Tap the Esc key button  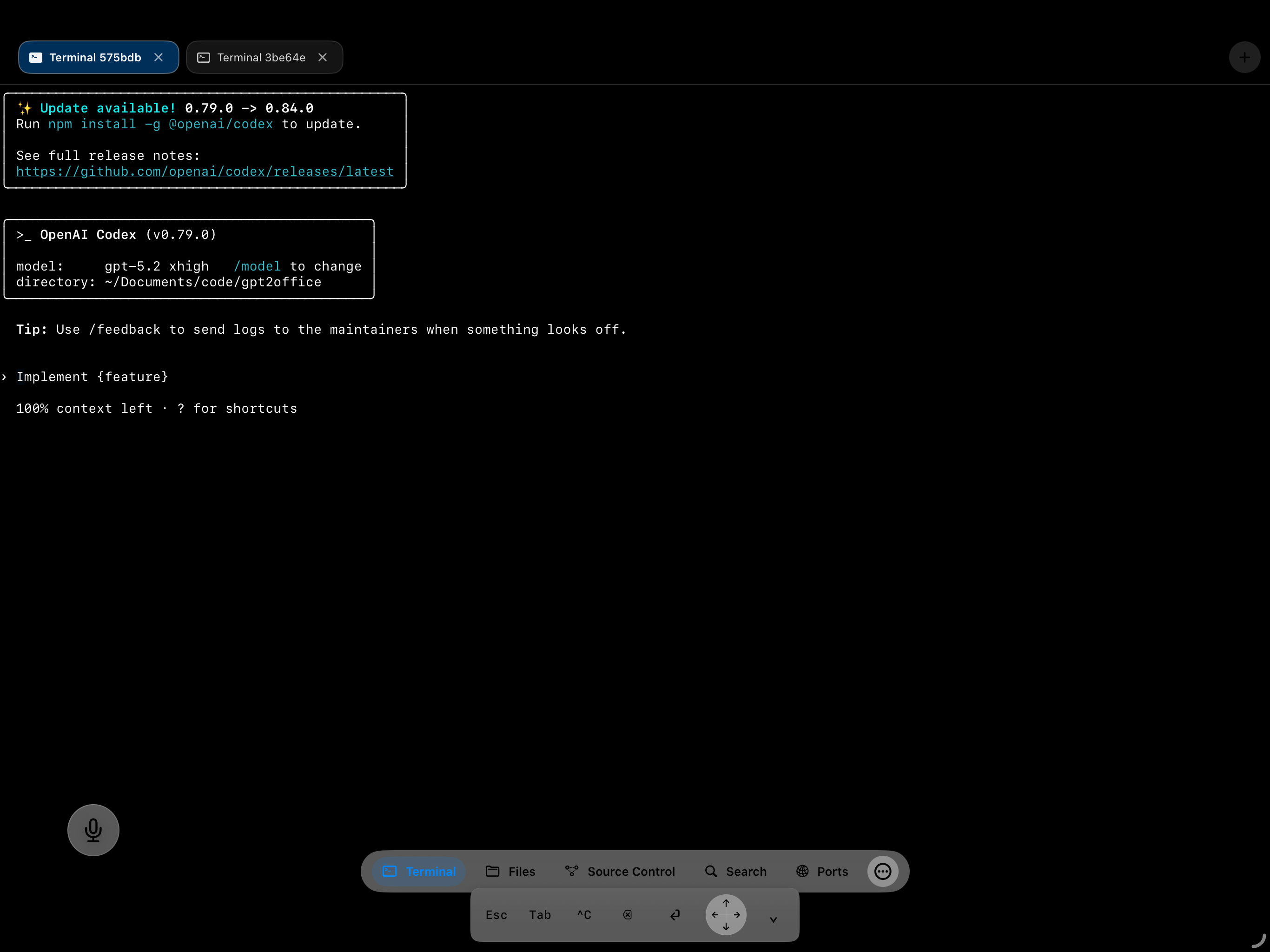pyautogui.click(x=496, y=915)
